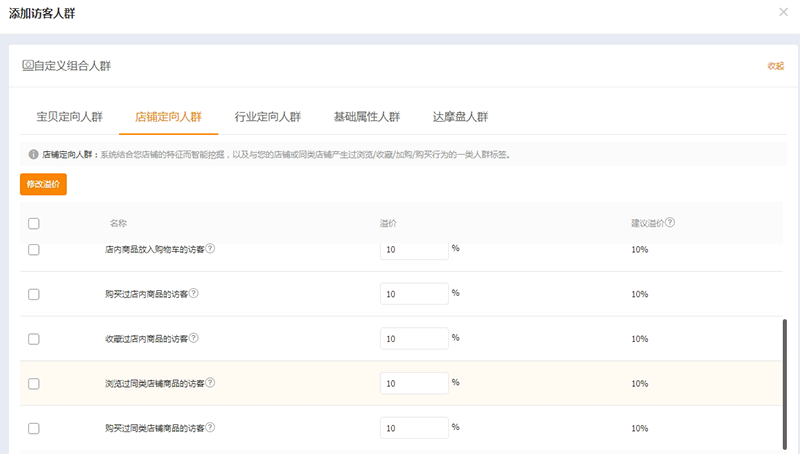Click the 溢价 input for 收藏过店内商品的访客

(413, 339)
